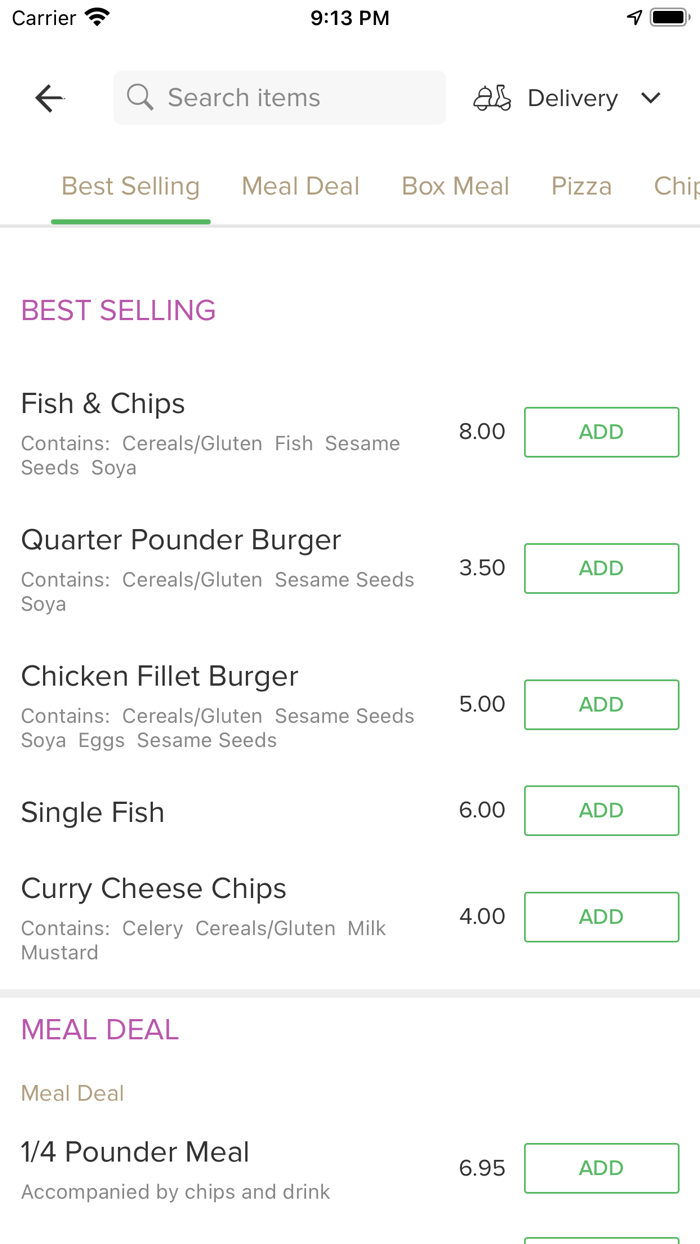Click the battery indicator in status bar
700x1244 pixels.
[x=667, y=16]
